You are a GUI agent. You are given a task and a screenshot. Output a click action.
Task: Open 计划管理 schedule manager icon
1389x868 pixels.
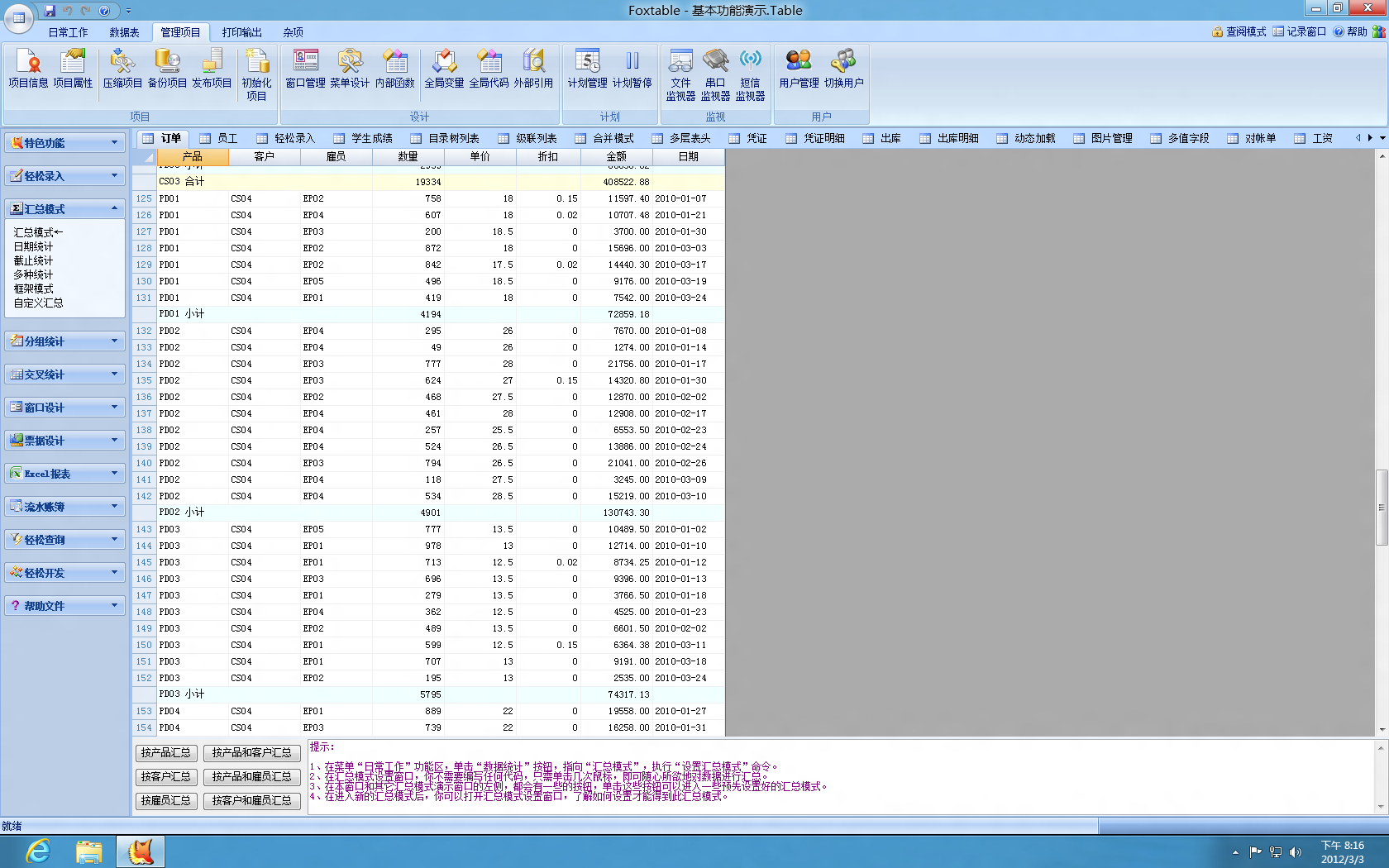point(587,68)
